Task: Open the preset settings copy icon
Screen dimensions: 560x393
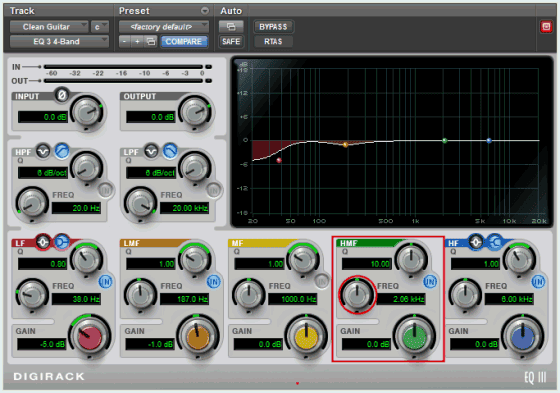Action: [151, 41]
